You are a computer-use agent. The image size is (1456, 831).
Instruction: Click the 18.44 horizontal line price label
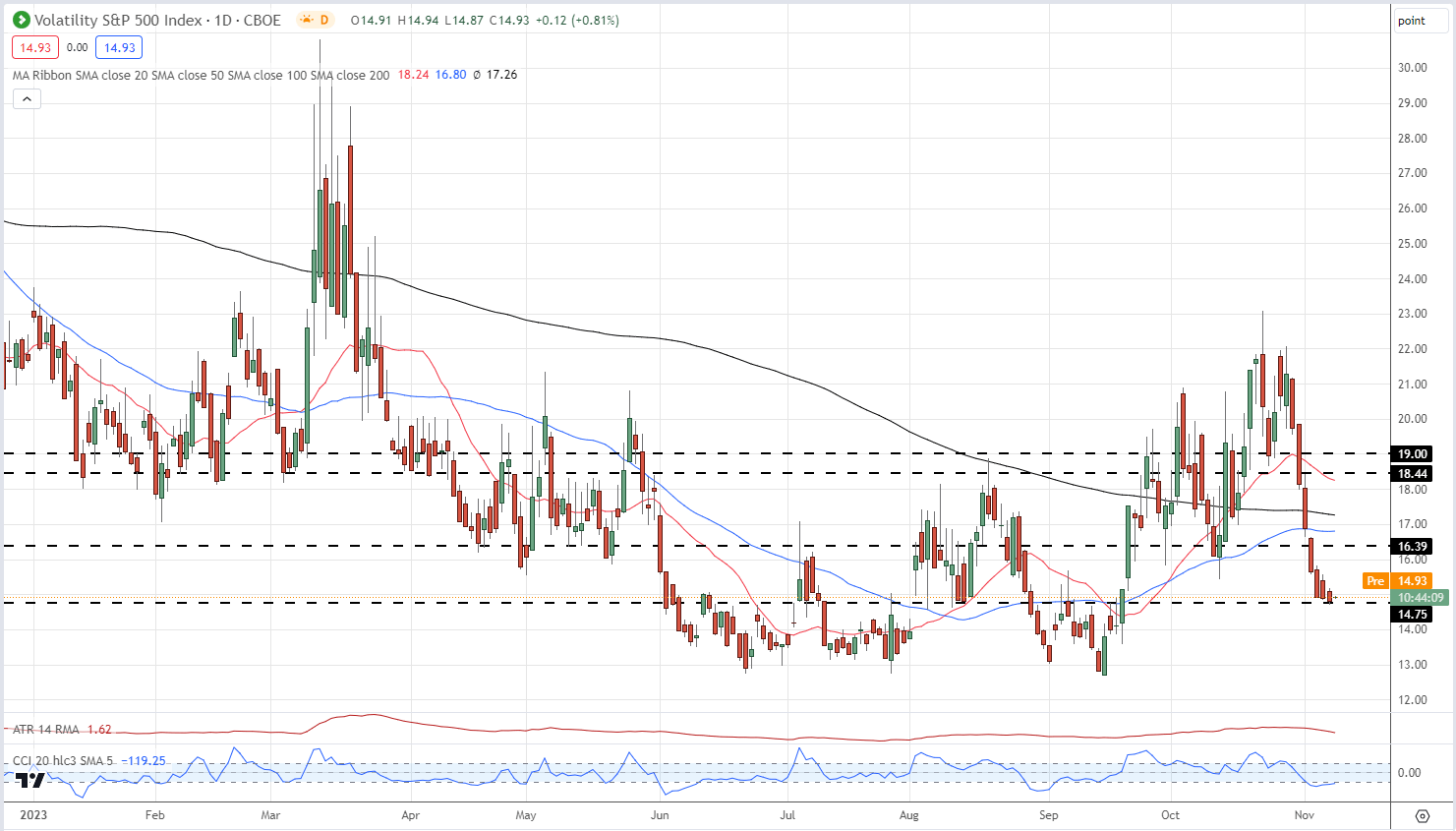[x=1413, y=473]
